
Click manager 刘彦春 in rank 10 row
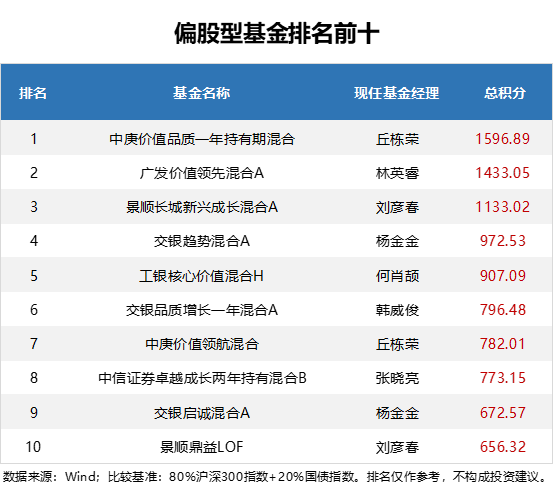(x=397, y=447)
